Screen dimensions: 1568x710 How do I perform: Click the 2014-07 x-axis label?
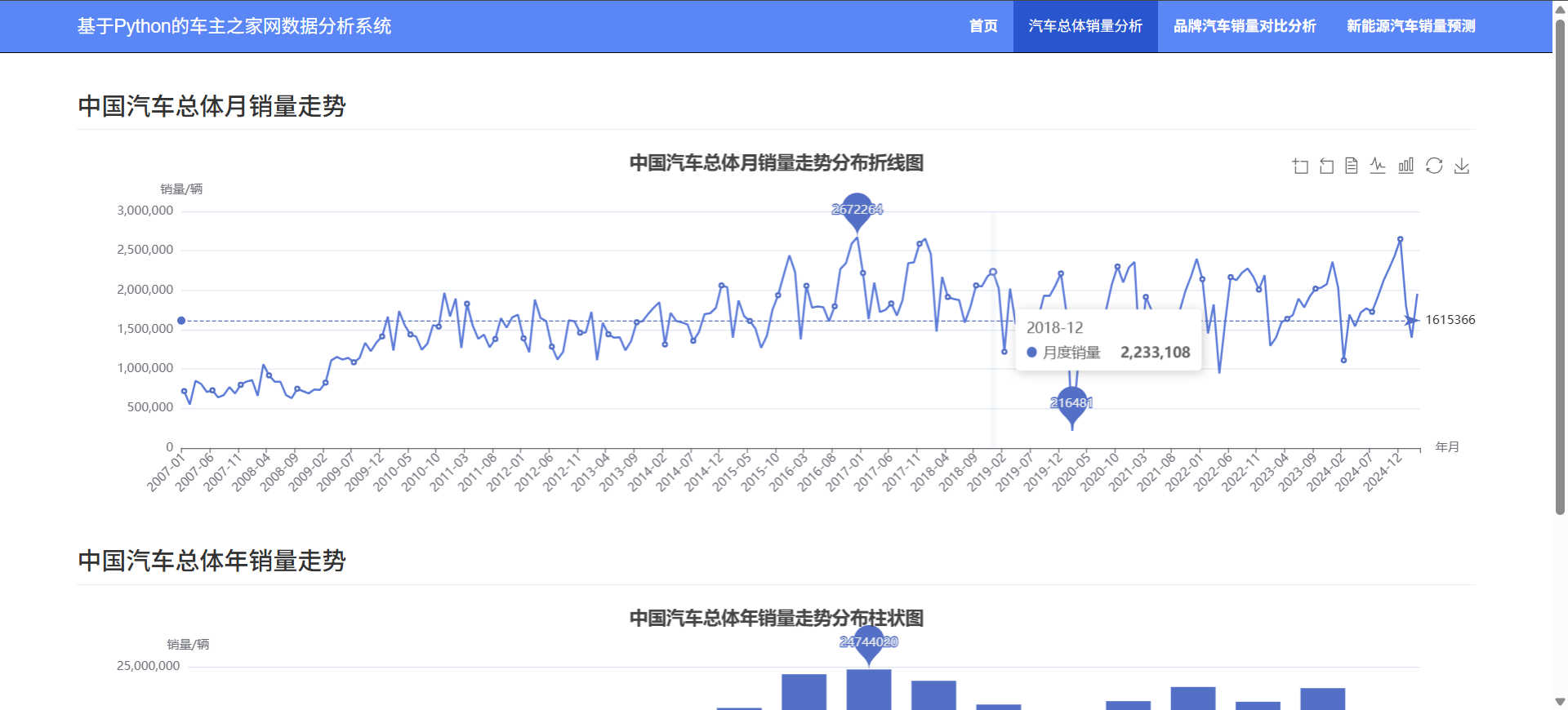point(675,473)
